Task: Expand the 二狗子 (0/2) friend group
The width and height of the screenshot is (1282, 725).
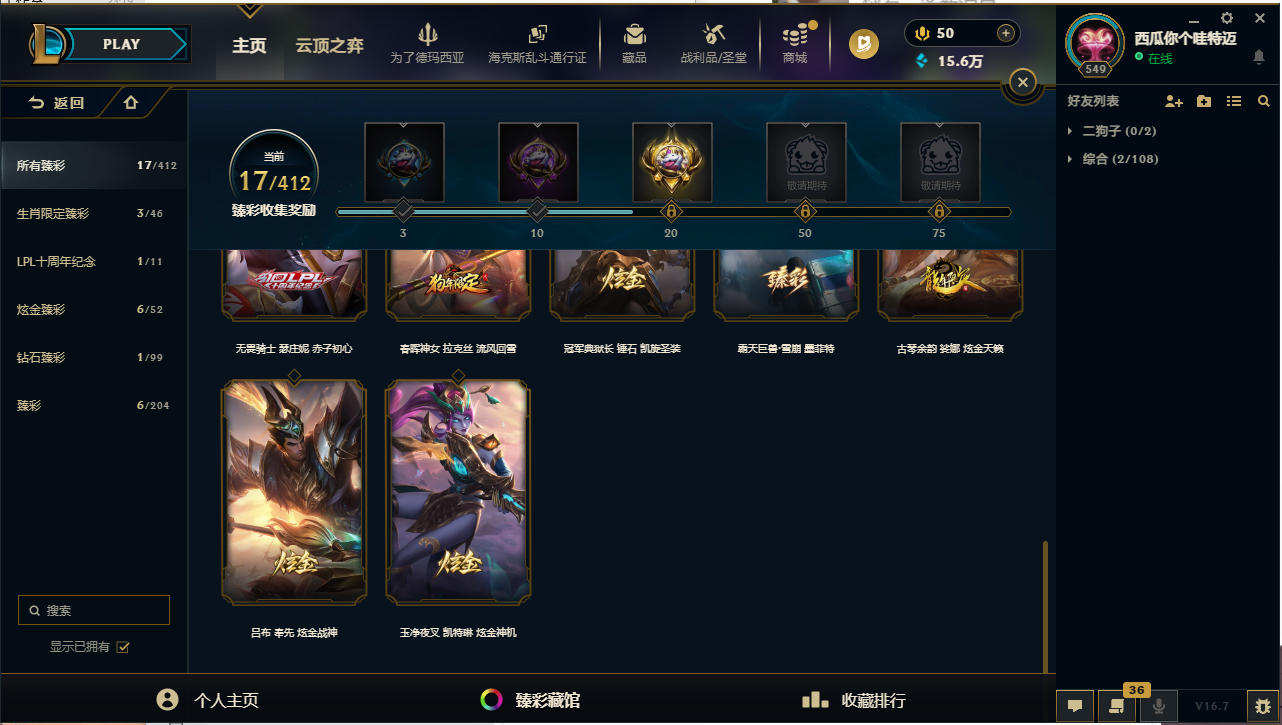Action: click(x=1112, y=131)
